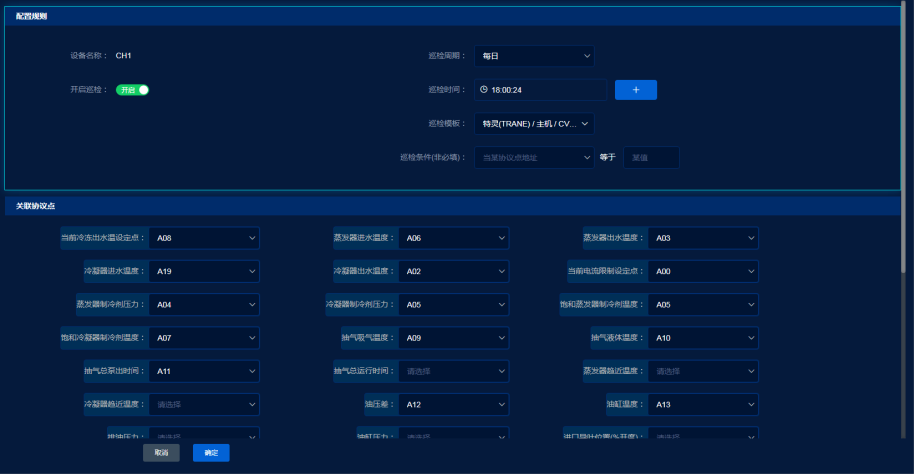Click the blue 确定 confirm button
The width and height of the screenshot is (915, 475).
[211, 453]
